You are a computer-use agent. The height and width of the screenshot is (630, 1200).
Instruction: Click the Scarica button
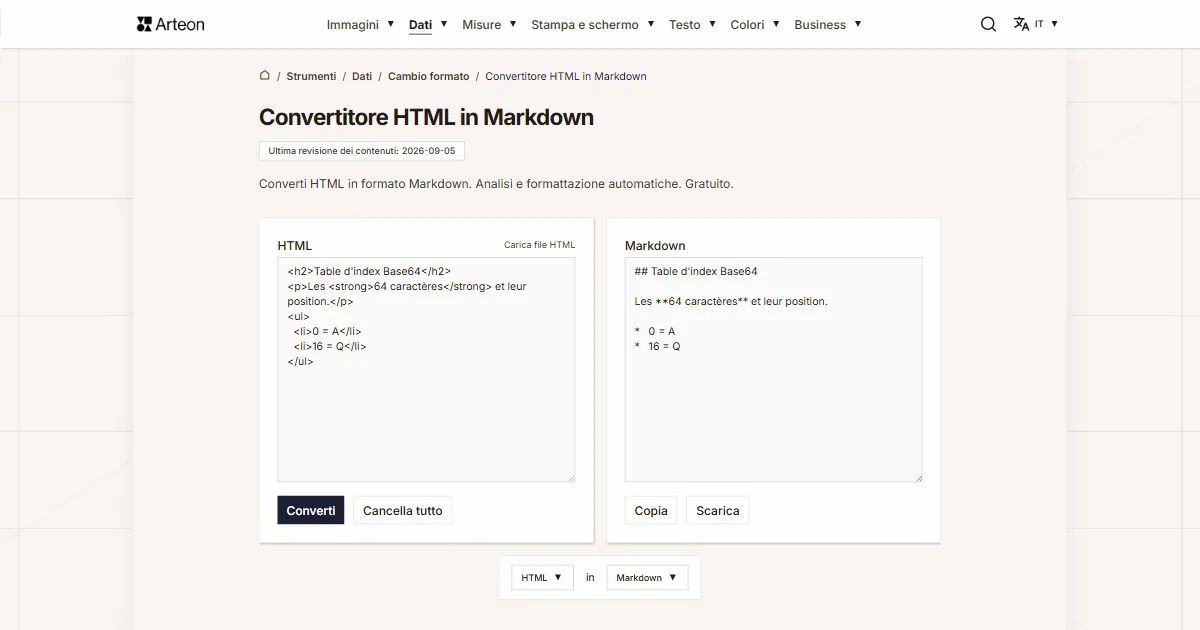tap(718, 510)
